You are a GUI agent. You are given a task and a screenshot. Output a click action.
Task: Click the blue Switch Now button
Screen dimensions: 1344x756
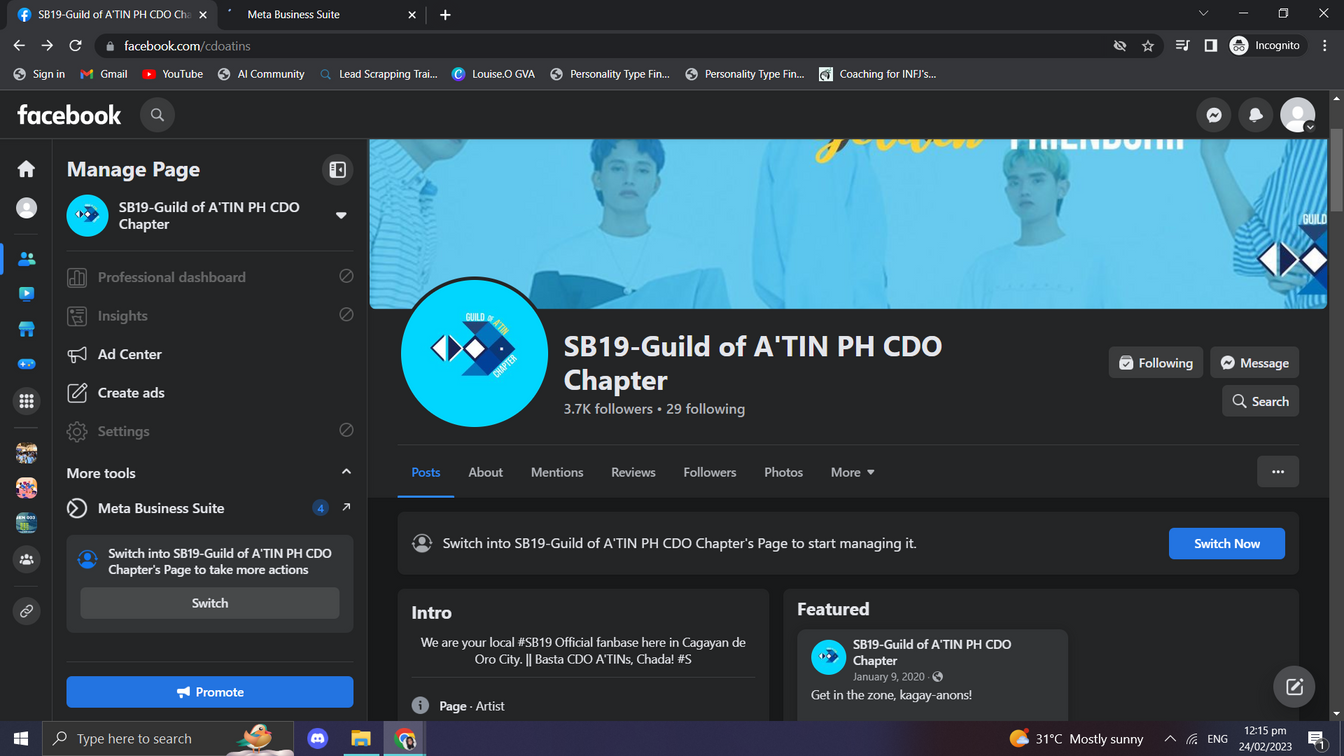1227,544
